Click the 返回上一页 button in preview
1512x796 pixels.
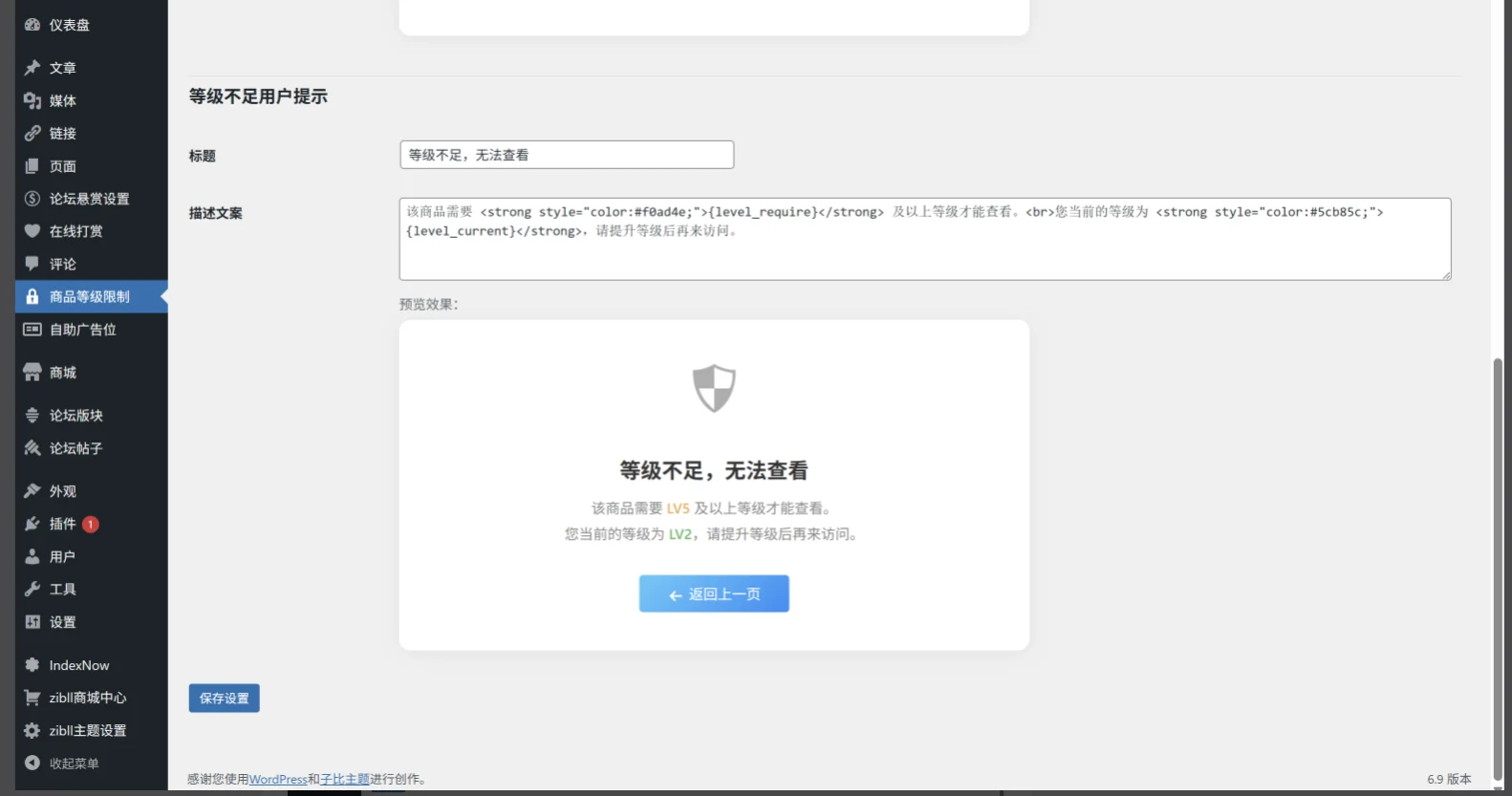[x=714, y=593]
